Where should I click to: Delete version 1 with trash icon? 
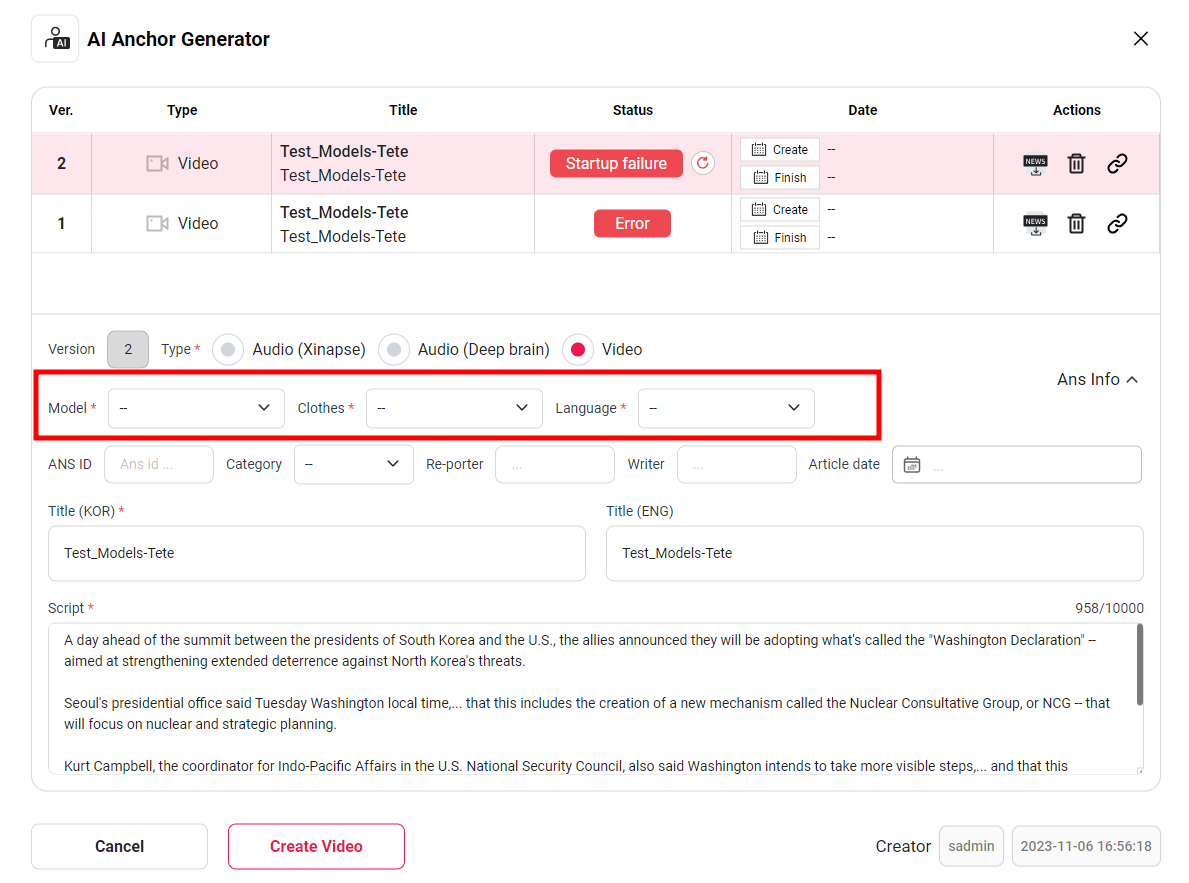point(1076,224)
